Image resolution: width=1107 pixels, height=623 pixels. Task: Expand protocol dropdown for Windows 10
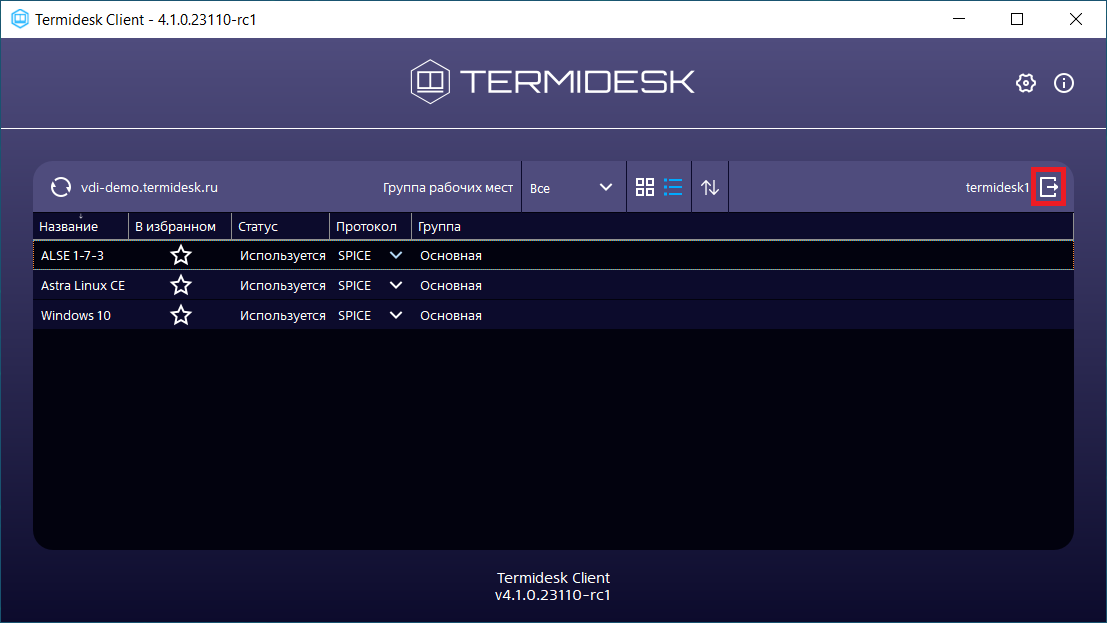coord(396,316)
